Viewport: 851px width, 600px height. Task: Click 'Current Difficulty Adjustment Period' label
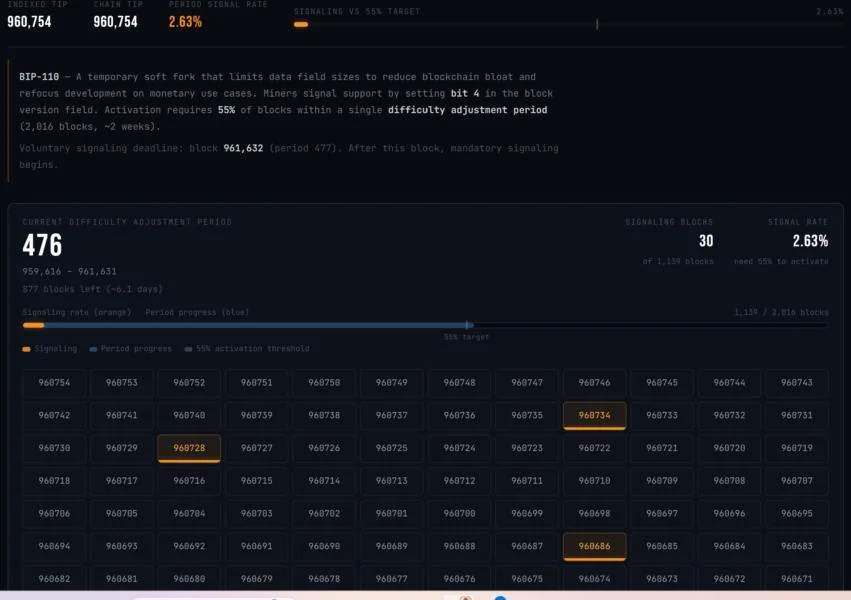pos(127,222)
